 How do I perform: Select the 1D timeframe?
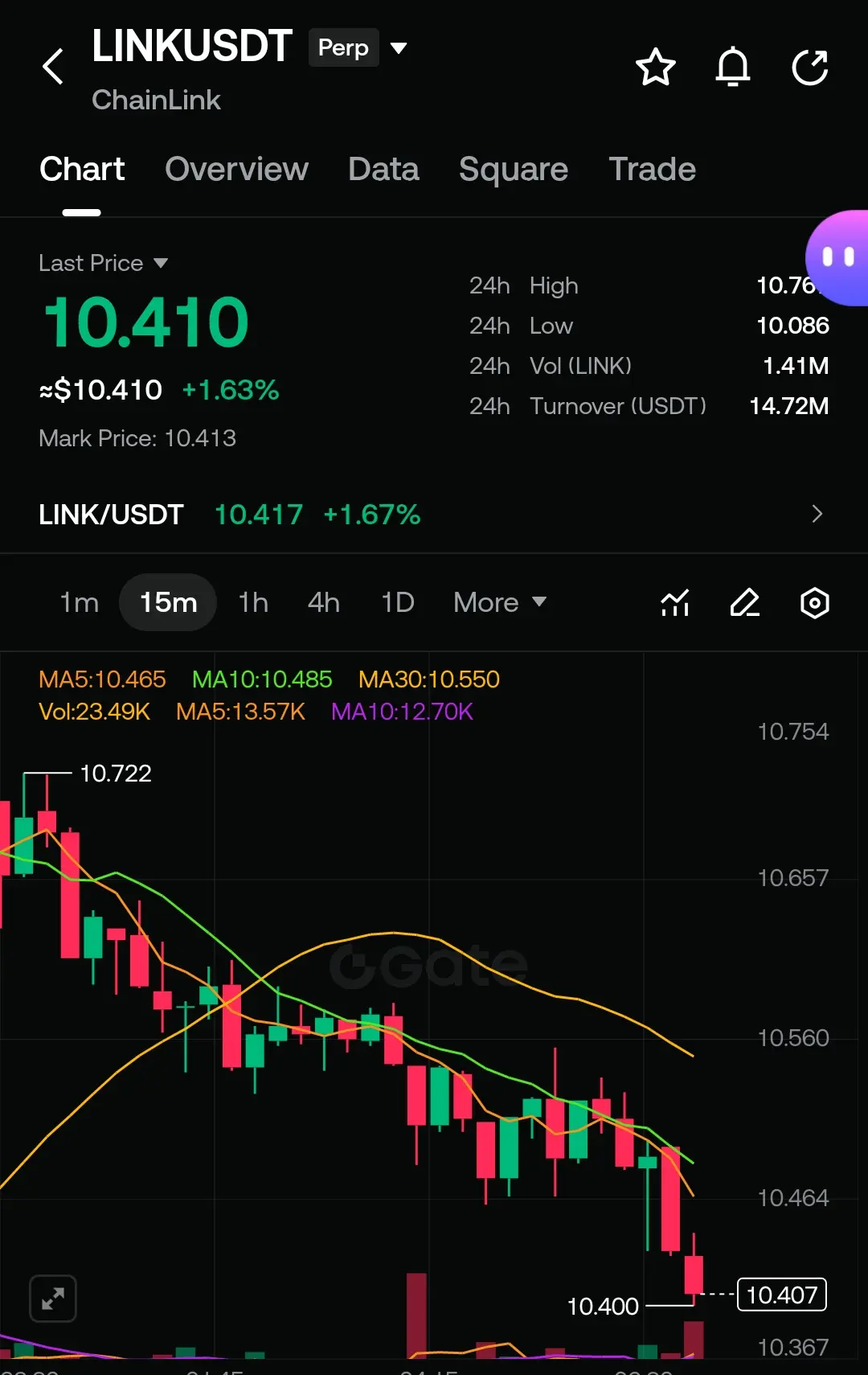(398, 602)
